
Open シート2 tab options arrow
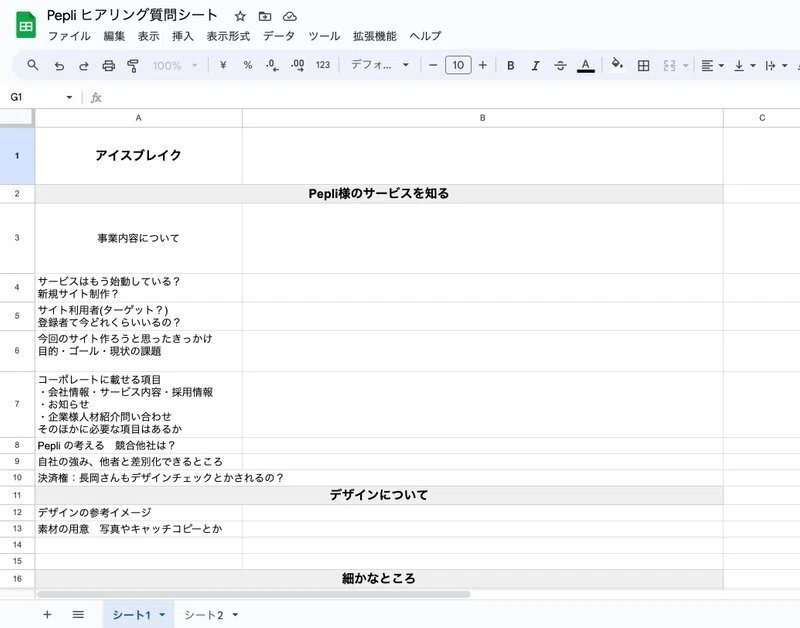(235, 615)
